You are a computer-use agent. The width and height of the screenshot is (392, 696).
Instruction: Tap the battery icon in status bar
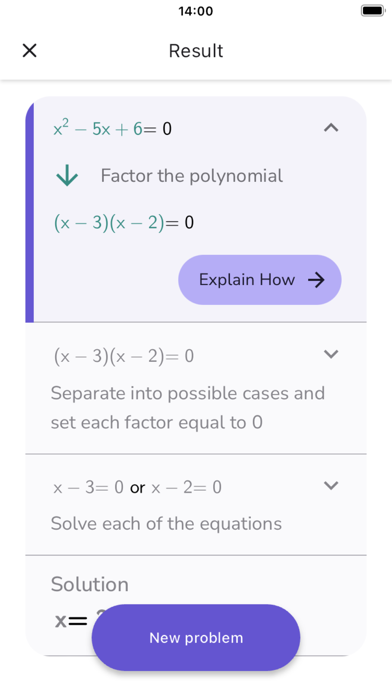click(372, 11)
